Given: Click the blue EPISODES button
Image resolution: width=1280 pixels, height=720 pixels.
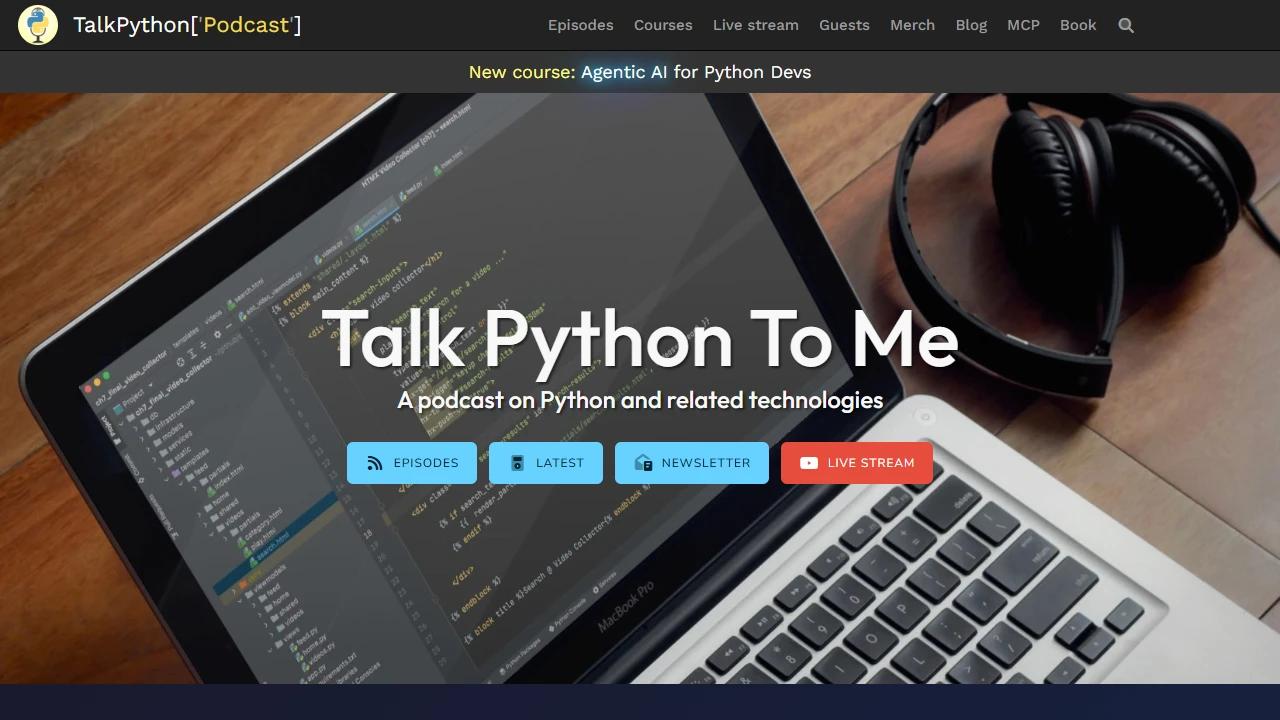Looking at the screenshot, I should click(x=412, y=462).
